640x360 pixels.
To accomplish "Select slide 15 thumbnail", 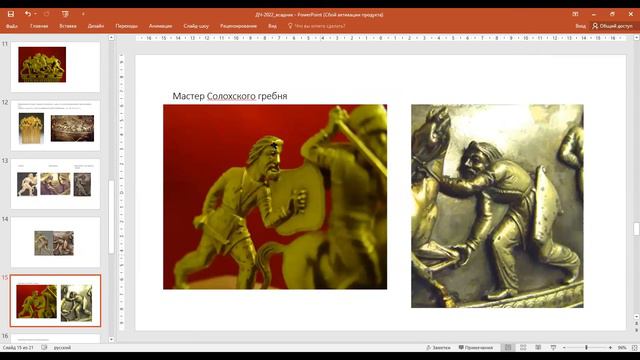I will (x=55, y=301).
